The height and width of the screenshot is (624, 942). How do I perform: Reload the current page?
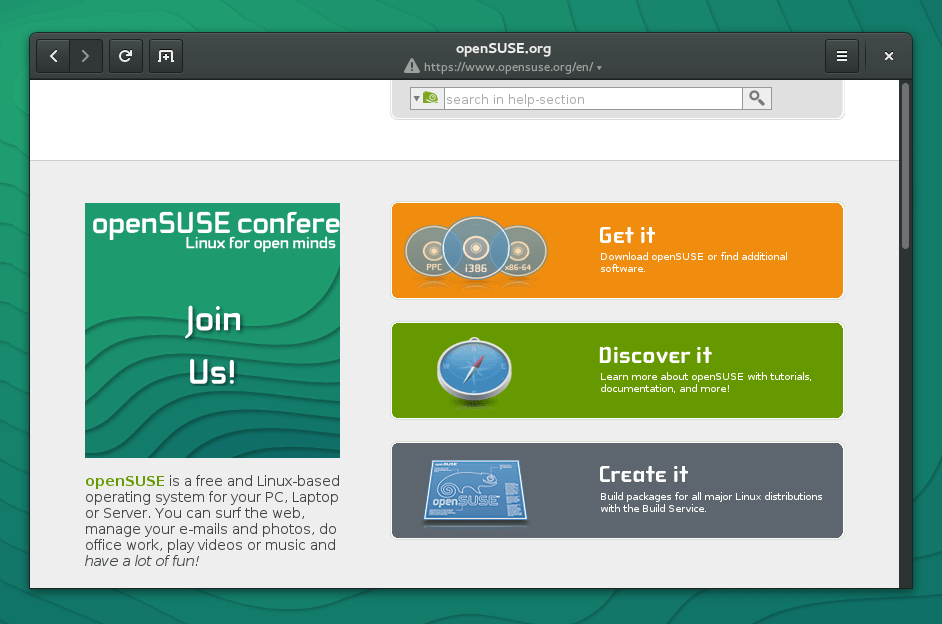point(125,56)
